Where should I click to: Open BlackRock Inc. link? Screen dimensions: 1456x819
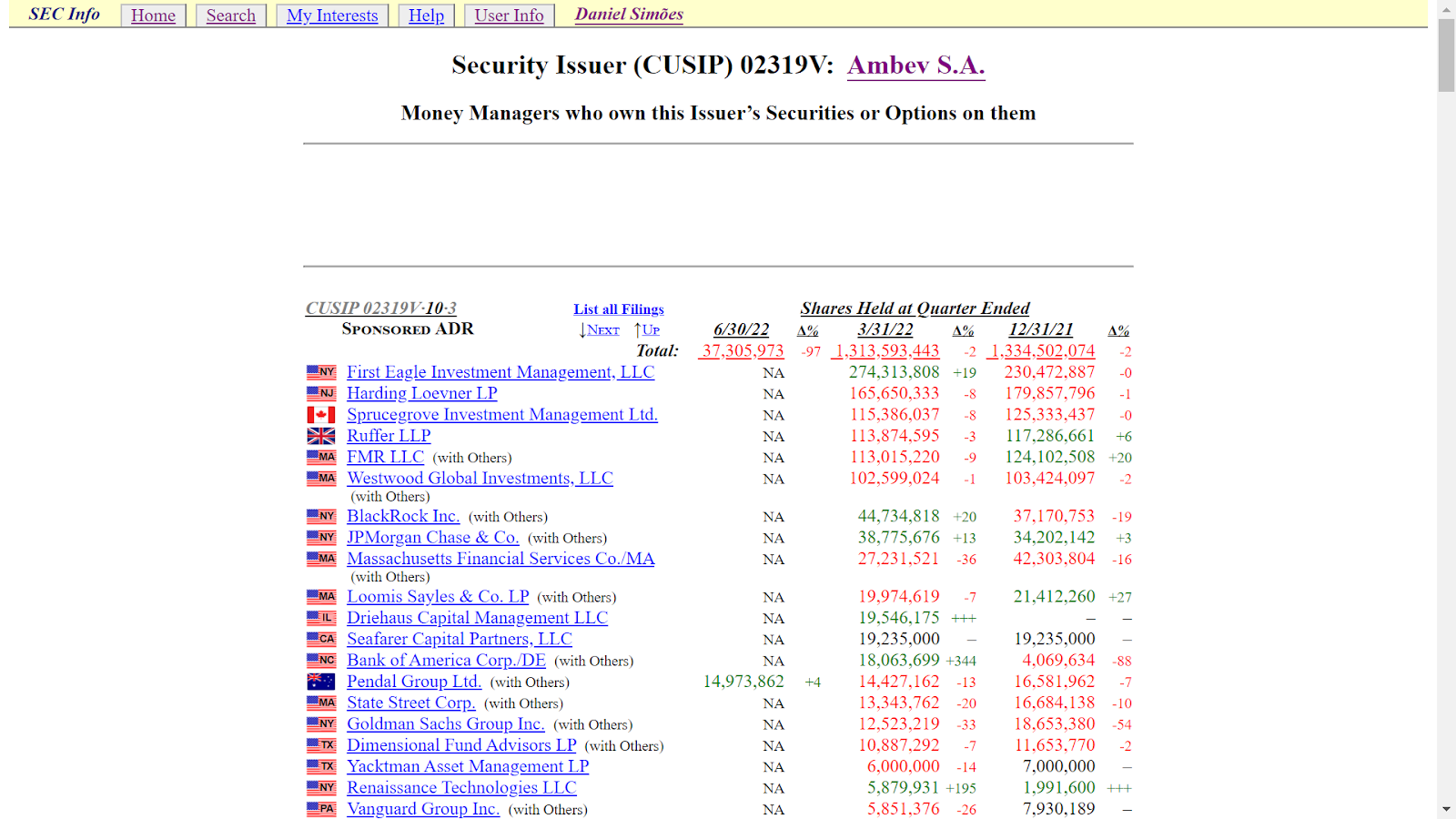pos(403,516)
